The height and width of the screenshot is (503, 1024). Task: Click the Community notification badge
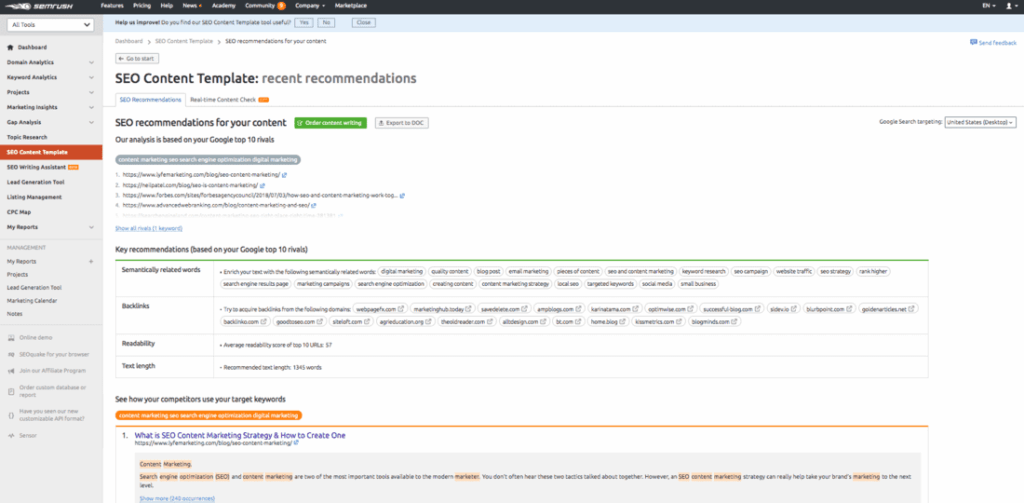click(281, 5)
